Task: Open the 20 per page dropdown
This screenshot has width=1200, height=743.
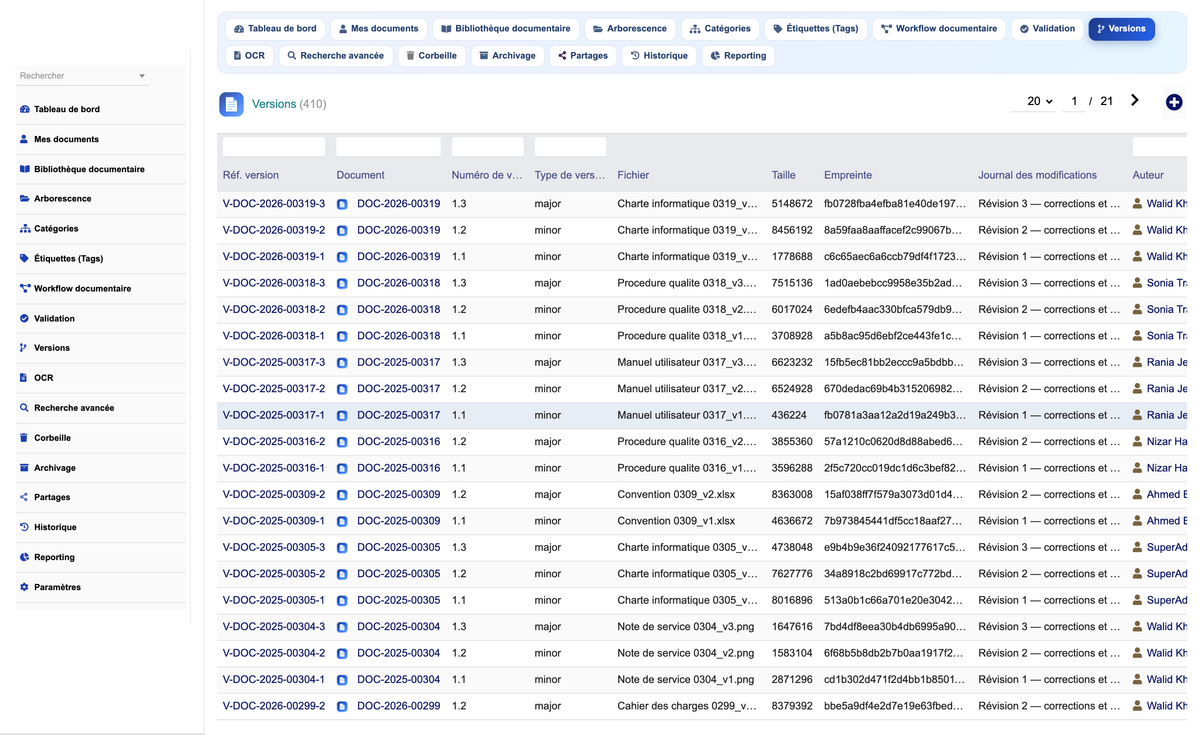Action: (1040, 101)
